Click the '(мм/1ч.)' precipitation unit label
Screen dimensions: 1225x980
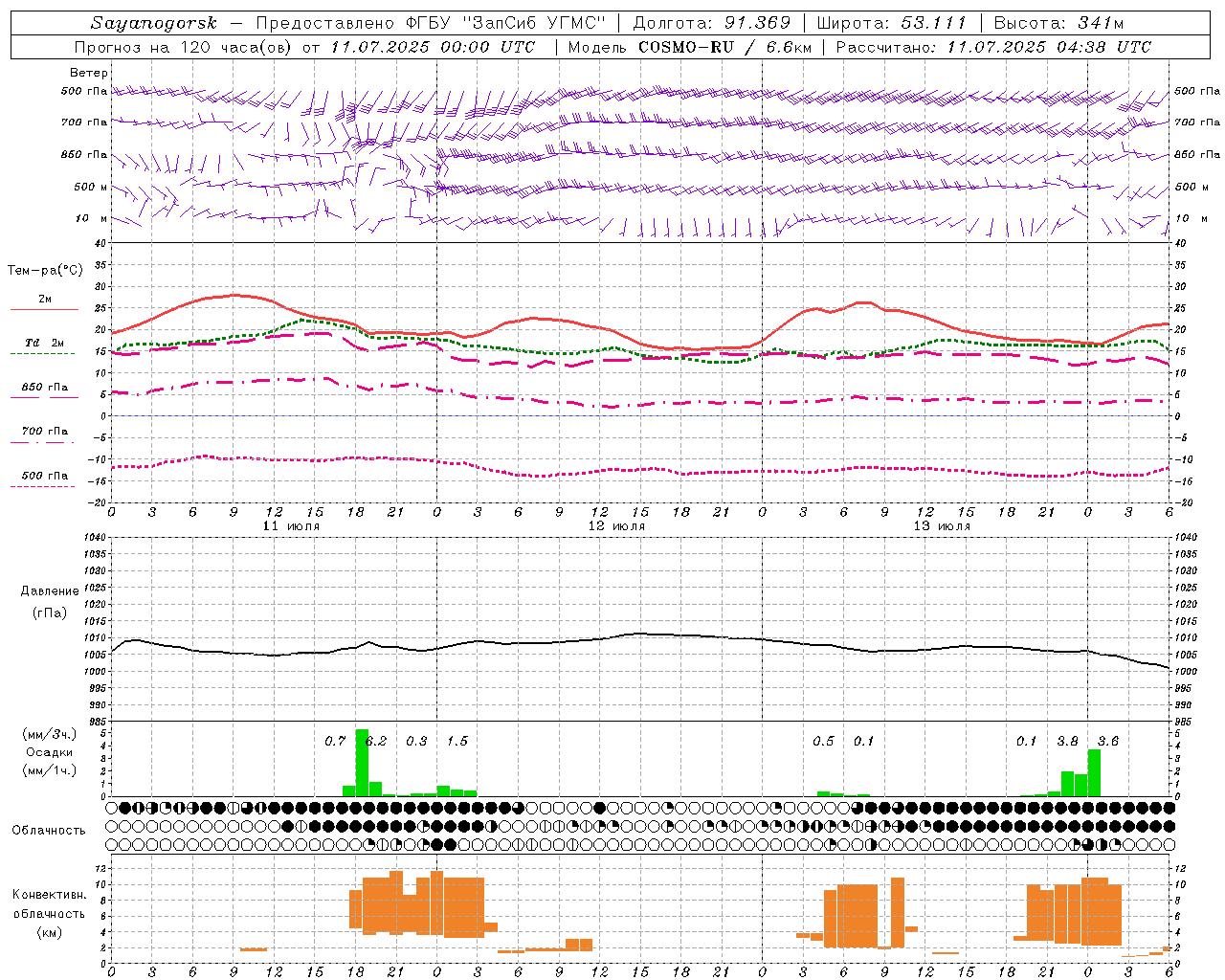[x=50, y=770]
